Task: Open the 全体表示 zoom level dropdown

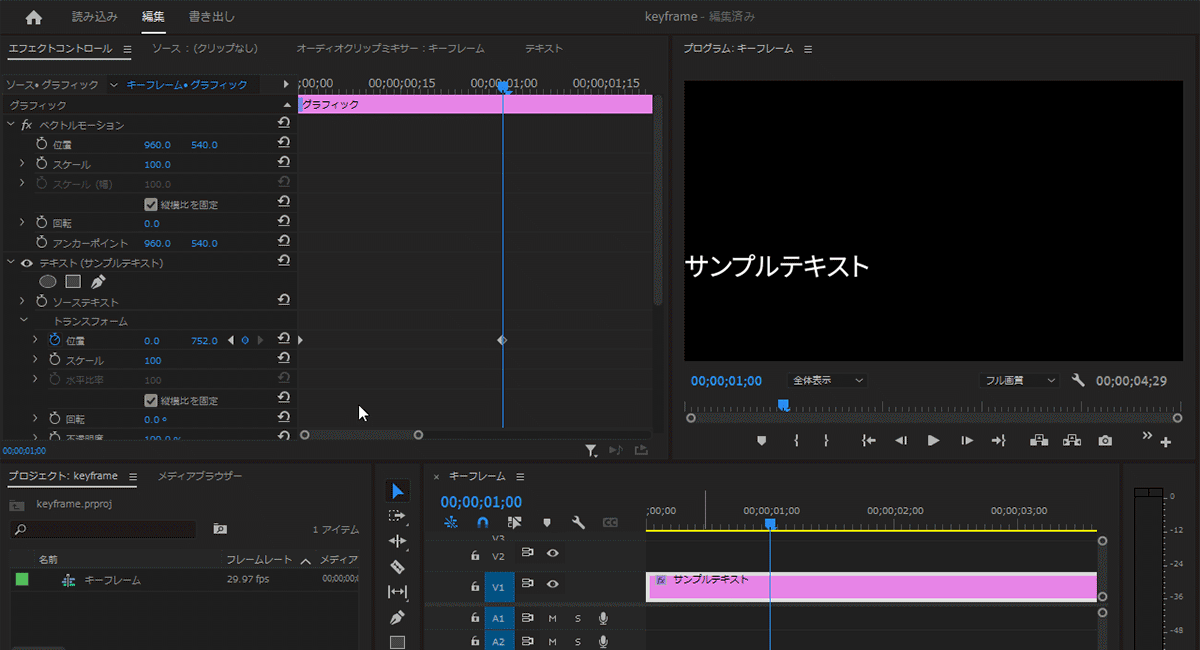Action: (827, 380)
